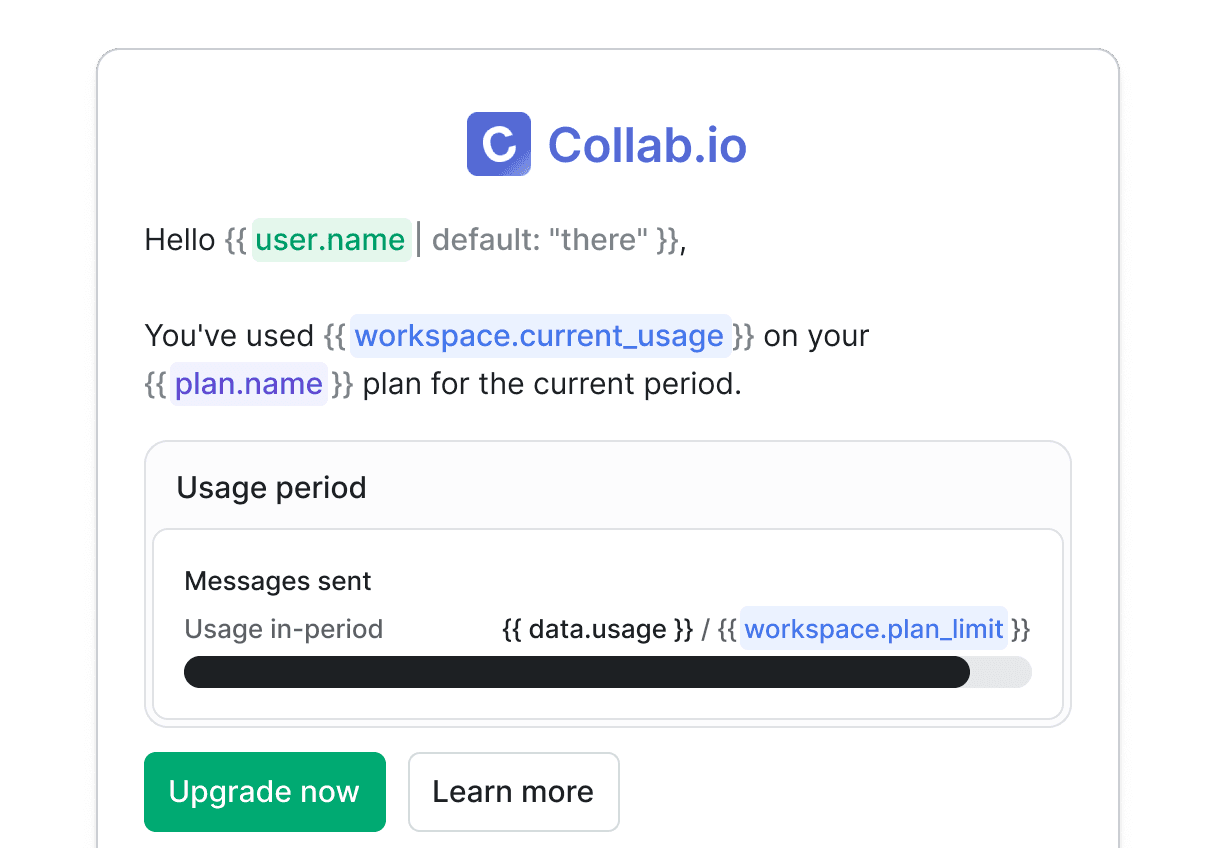Image resolution: width=1216 pixels, height=848 pixels.
Task: Select the plan.name variable chip
Action: point(249,384)
